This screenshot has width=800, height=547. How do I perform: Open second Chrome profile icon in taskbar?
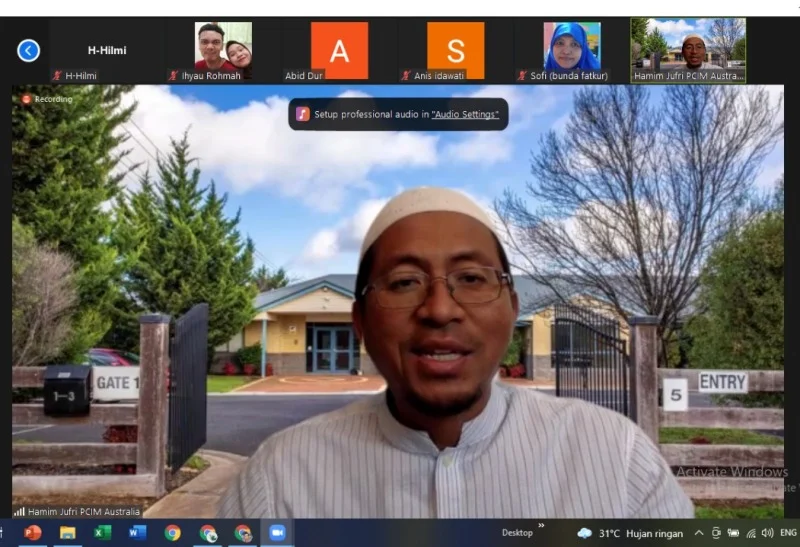coord(208,533)
